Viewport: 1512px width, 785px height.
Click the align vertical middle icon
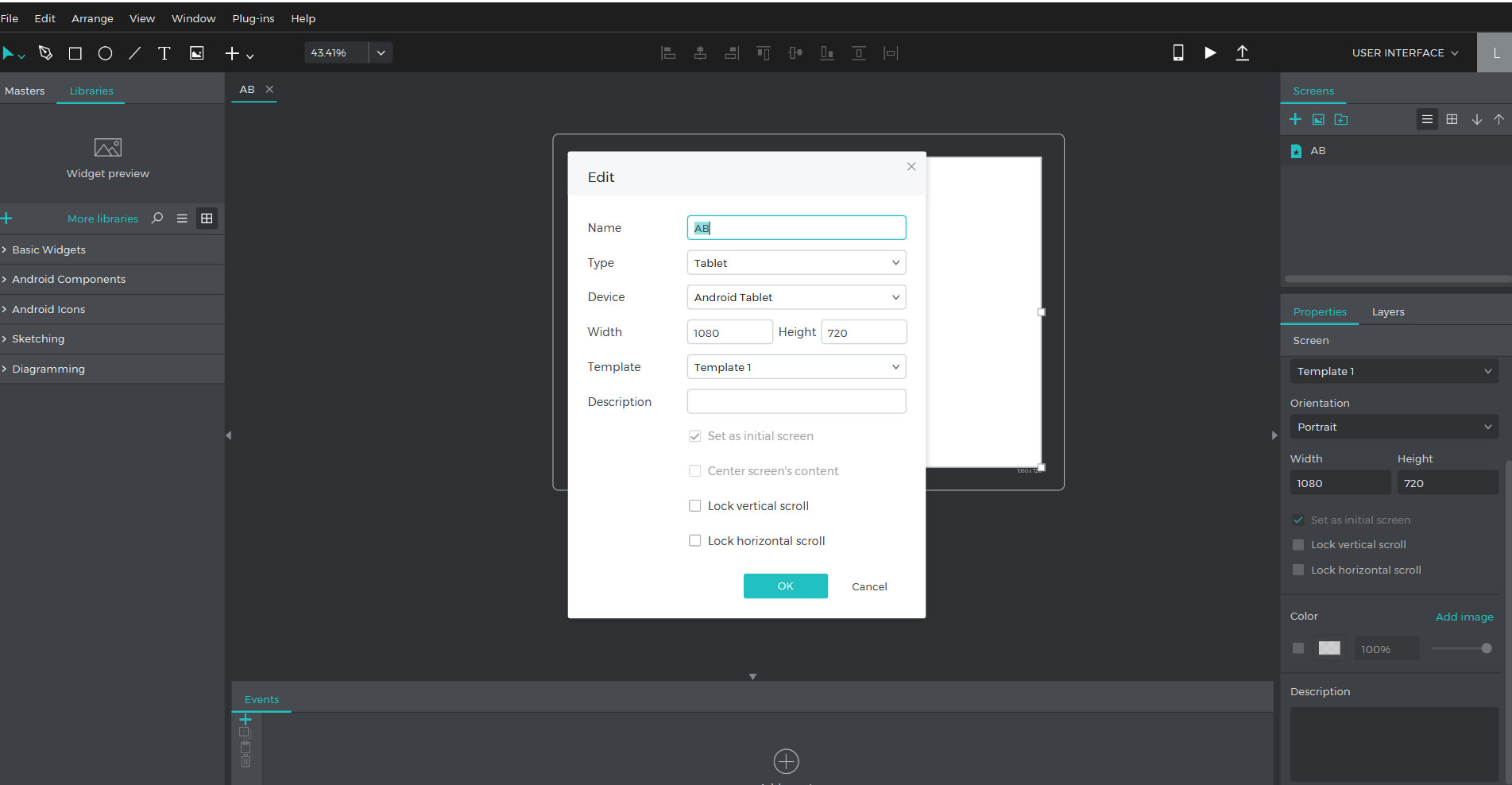(795, 53)
